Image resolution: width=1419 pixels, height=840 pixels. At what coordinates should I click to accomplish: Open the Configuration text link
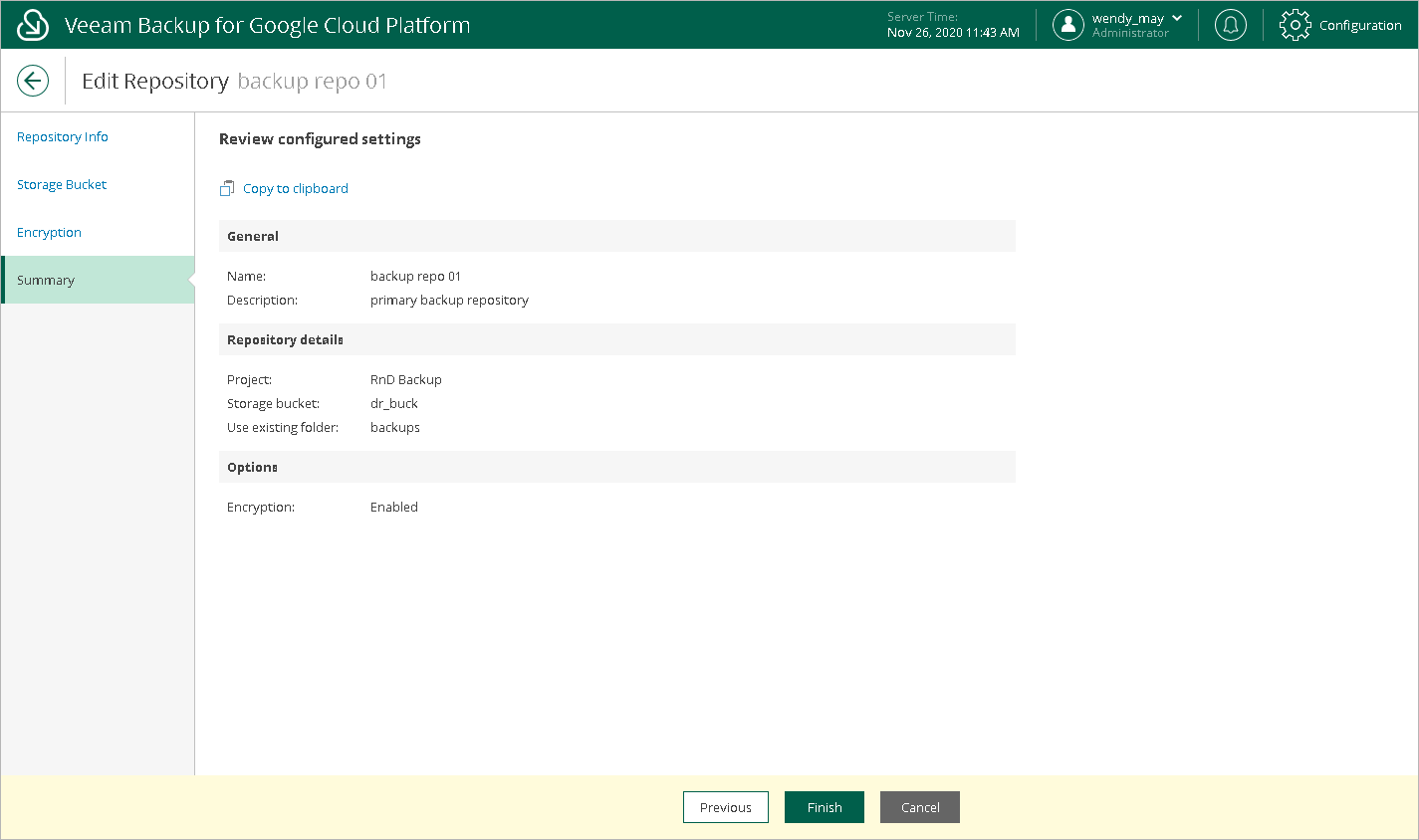(1360, 25)
